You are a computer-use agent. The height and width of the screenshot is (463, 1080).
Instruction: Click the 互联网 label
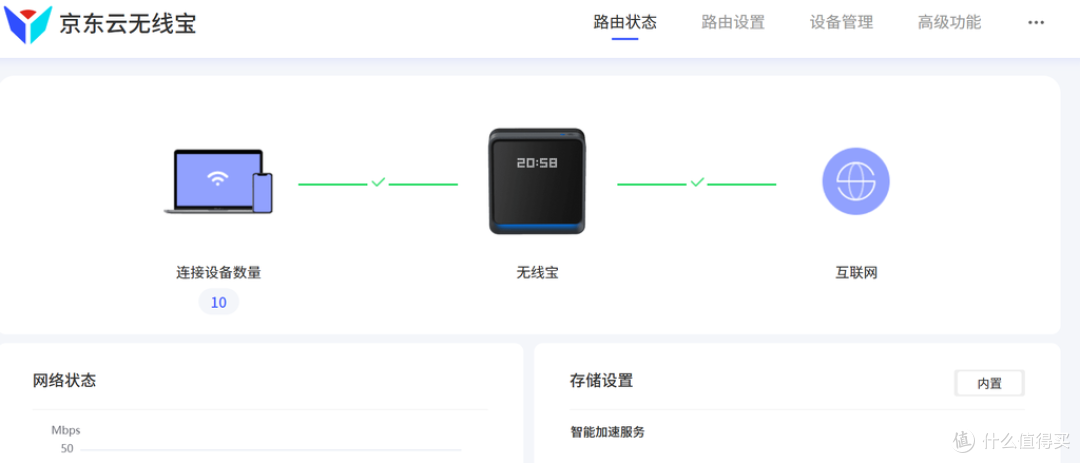click(856, 273)
